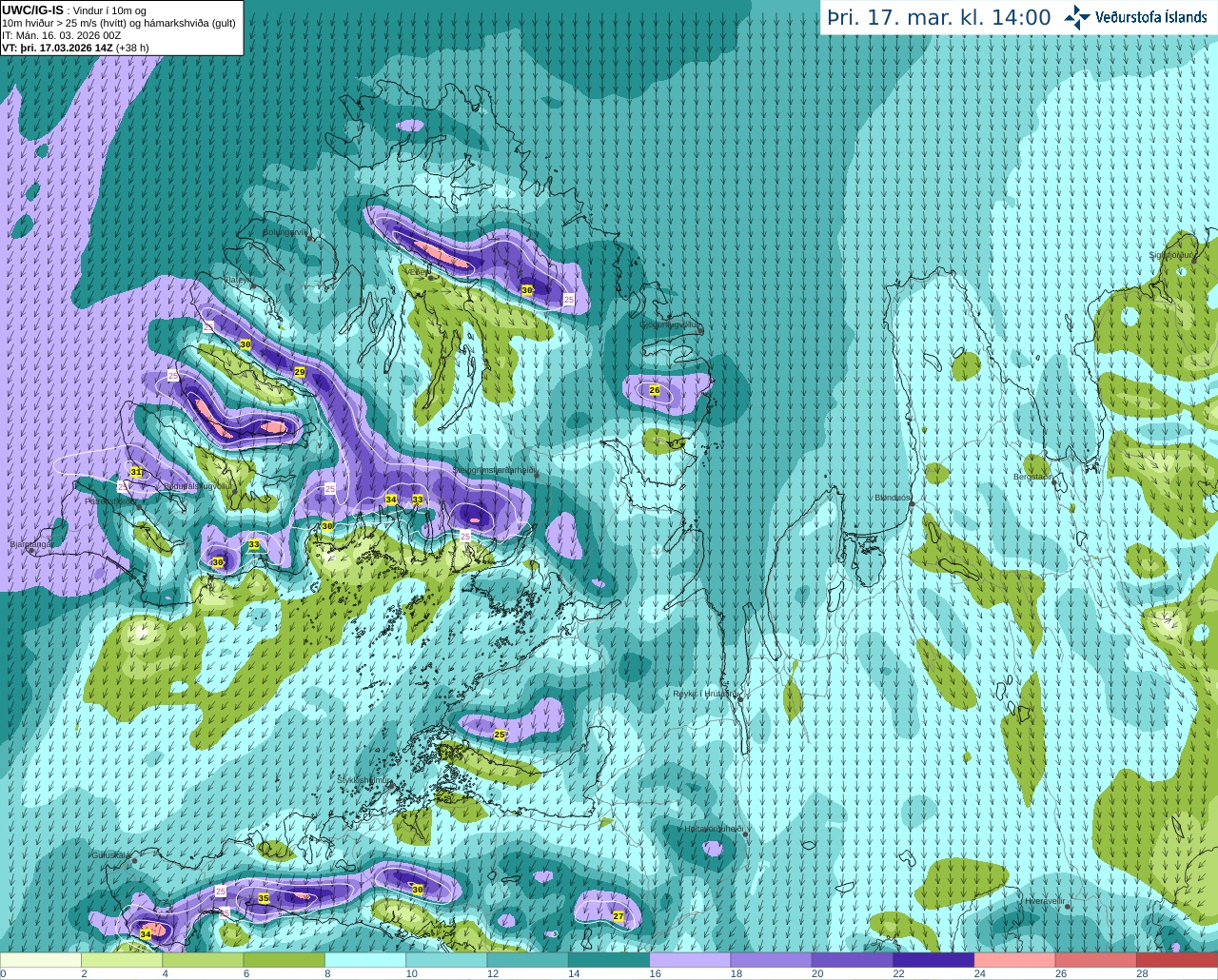
Task: Click the Bergstaðir station label
Action: [1032, 477]
